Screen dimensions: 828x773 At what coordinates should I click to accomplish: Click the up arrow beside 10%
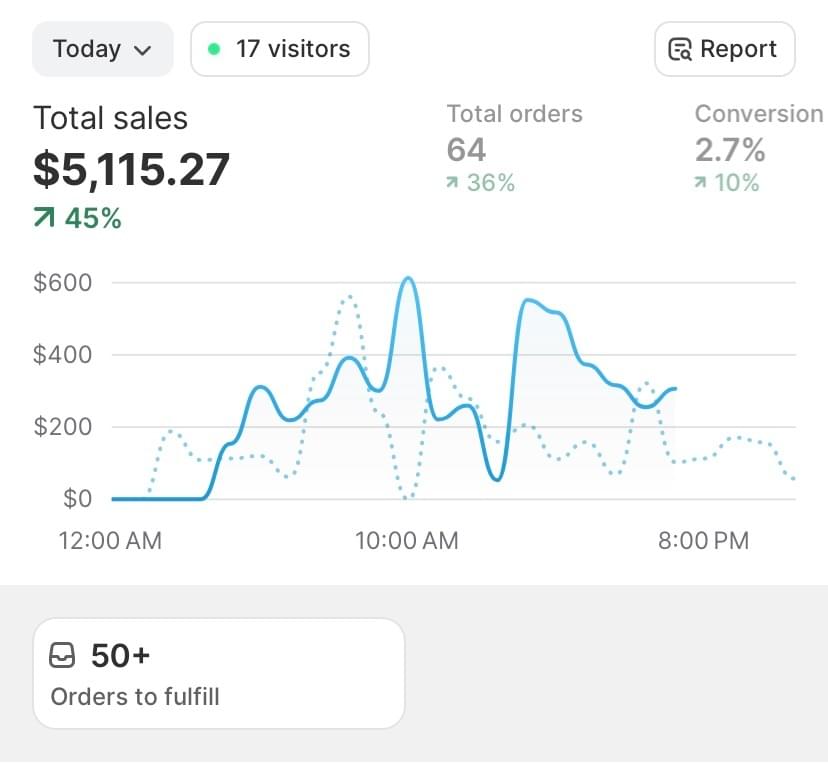pyautogui.click(x=701, y=183)
